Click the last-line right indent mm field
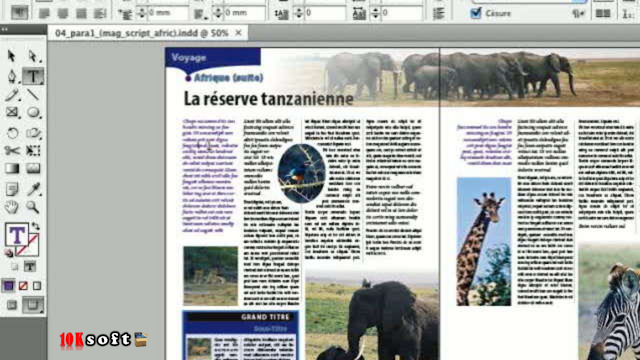 (244, 13)
